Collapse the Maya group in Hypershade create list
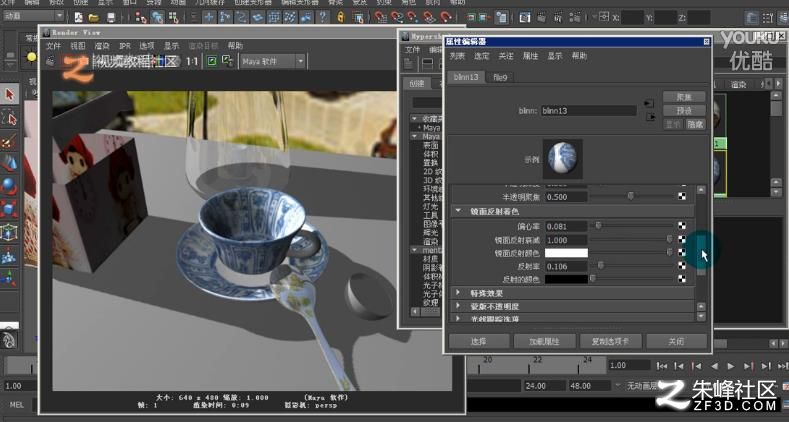The height and width of the screenshot is (422, 789). click(x=415, y=136)
